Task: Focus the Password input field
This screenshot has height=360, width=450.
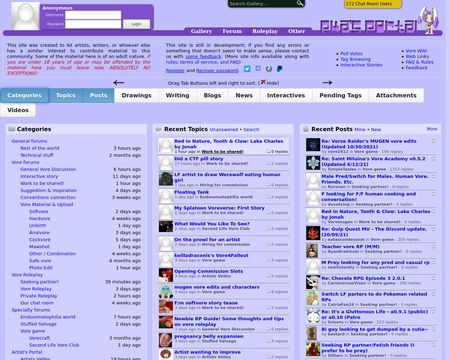Action: 93,24
